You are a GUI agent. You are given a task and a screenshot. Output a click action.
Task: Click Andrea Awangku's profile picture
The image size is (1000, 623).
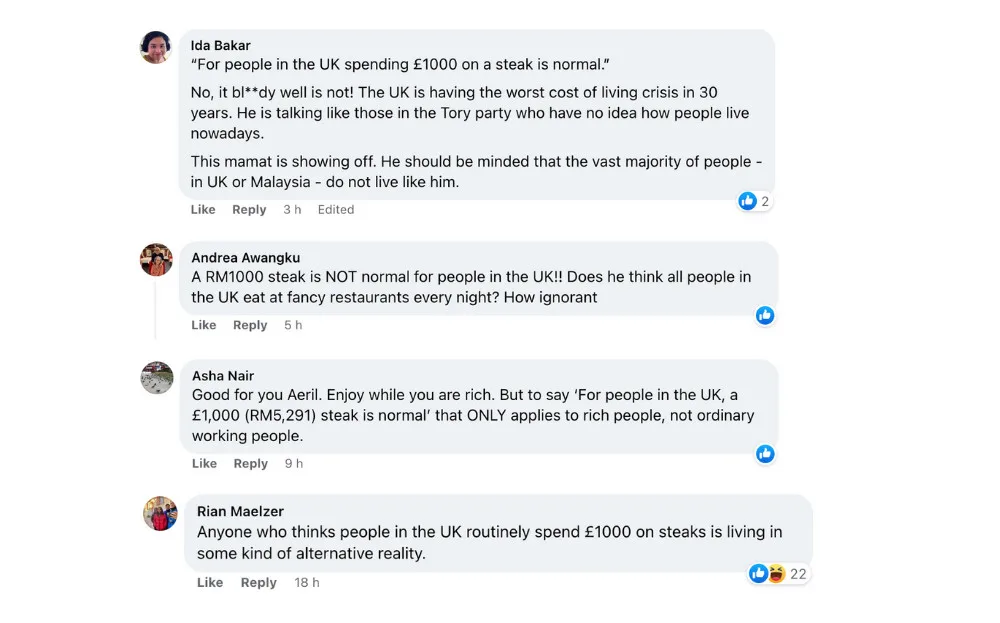point(156,259)
